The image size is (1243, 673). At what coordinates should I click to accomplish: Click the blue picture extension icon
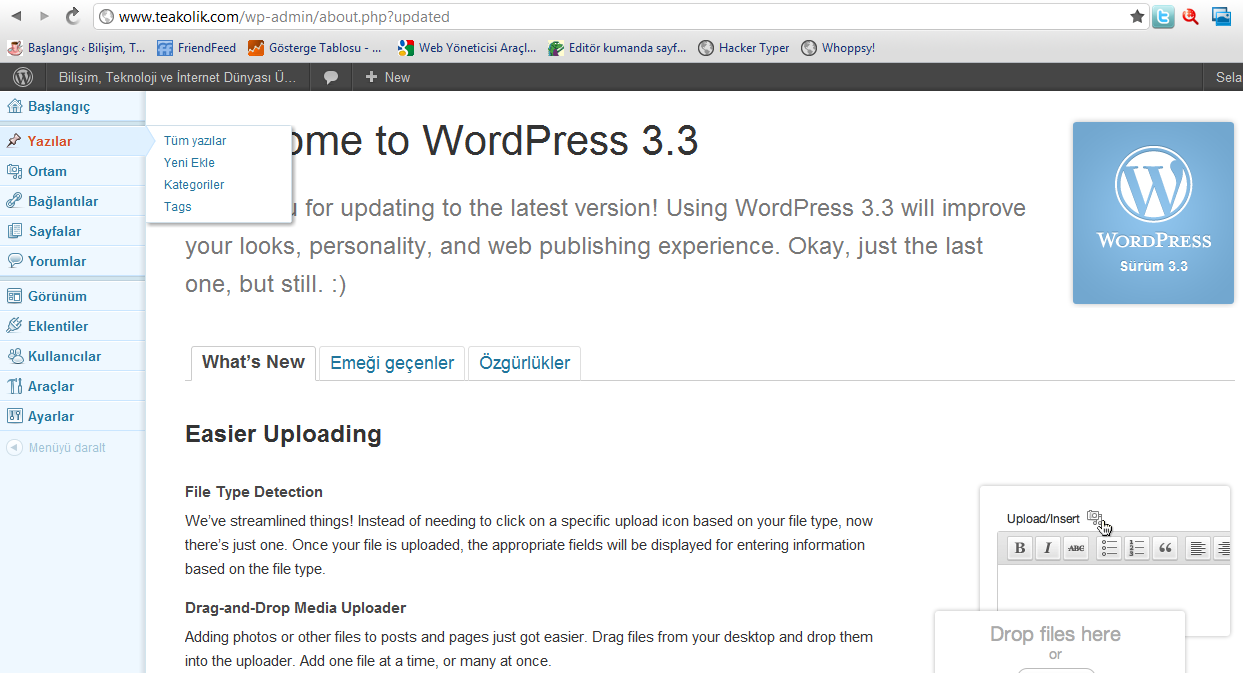[x=1221, y=16]
